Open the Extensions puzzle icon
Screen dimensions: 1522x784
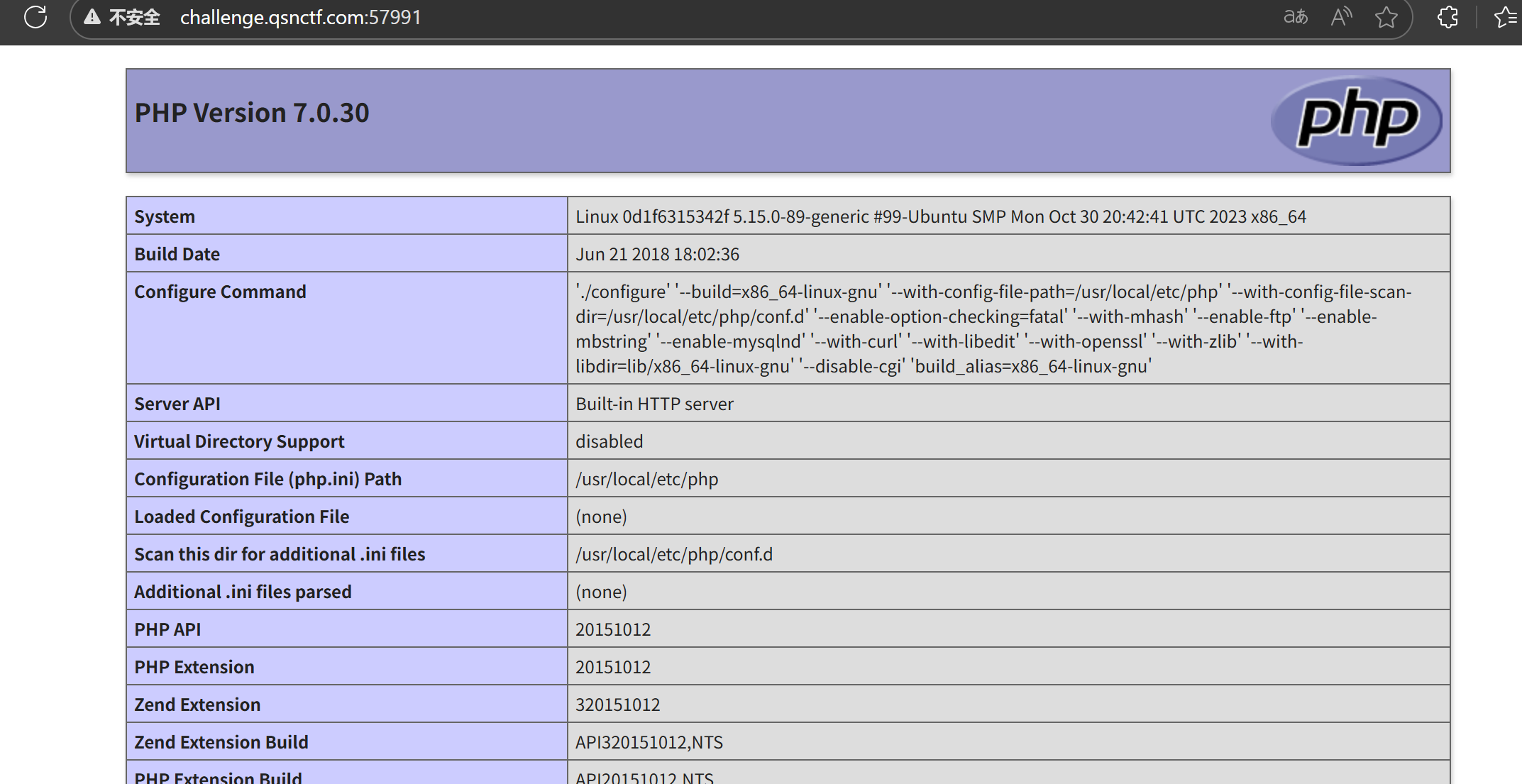click(1447, 17)
